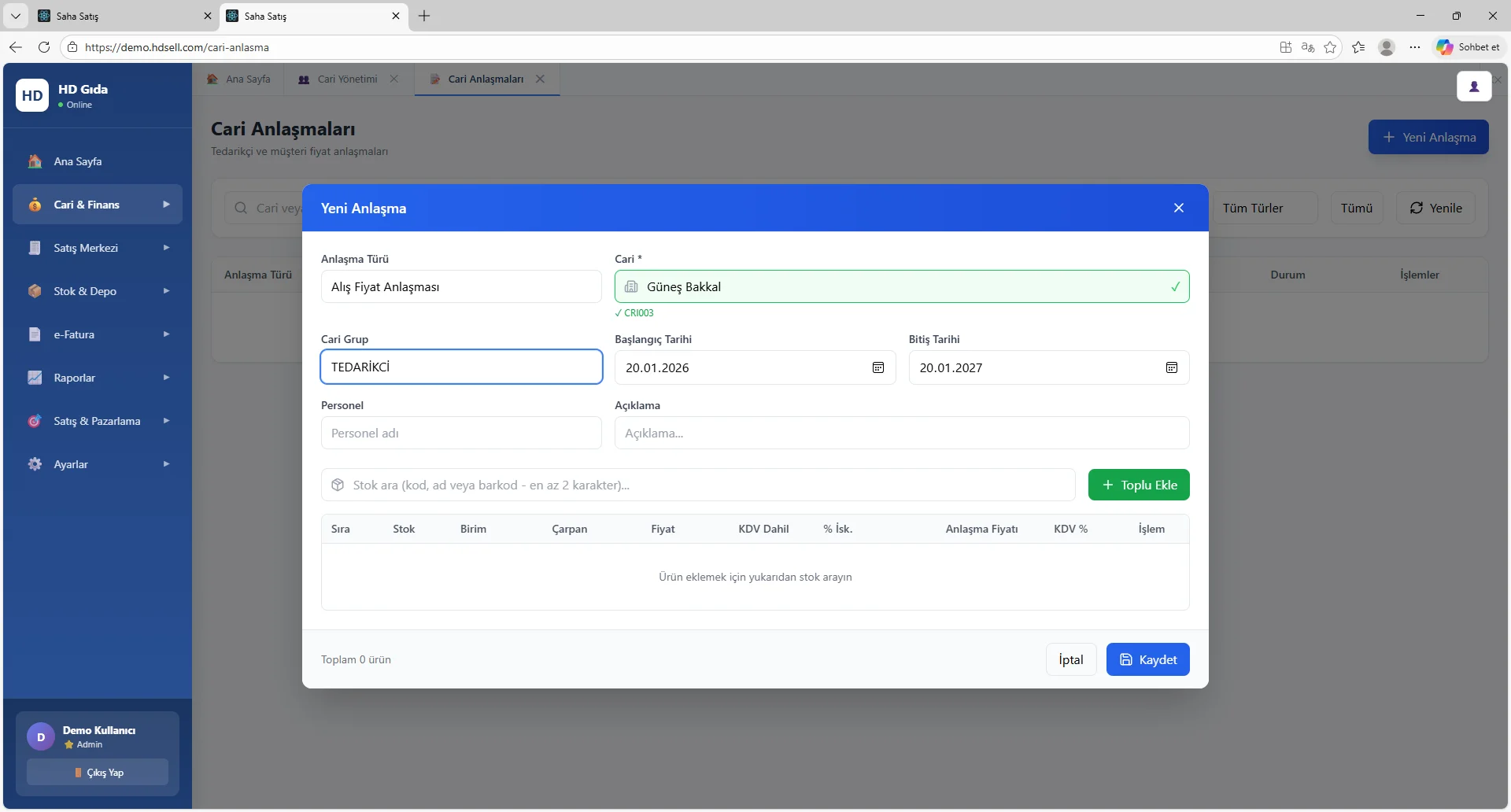Close the Cari Yönetimi tab
This screenshot has height=812, width=1511.
pyautogui.click(x=394, y=79)
